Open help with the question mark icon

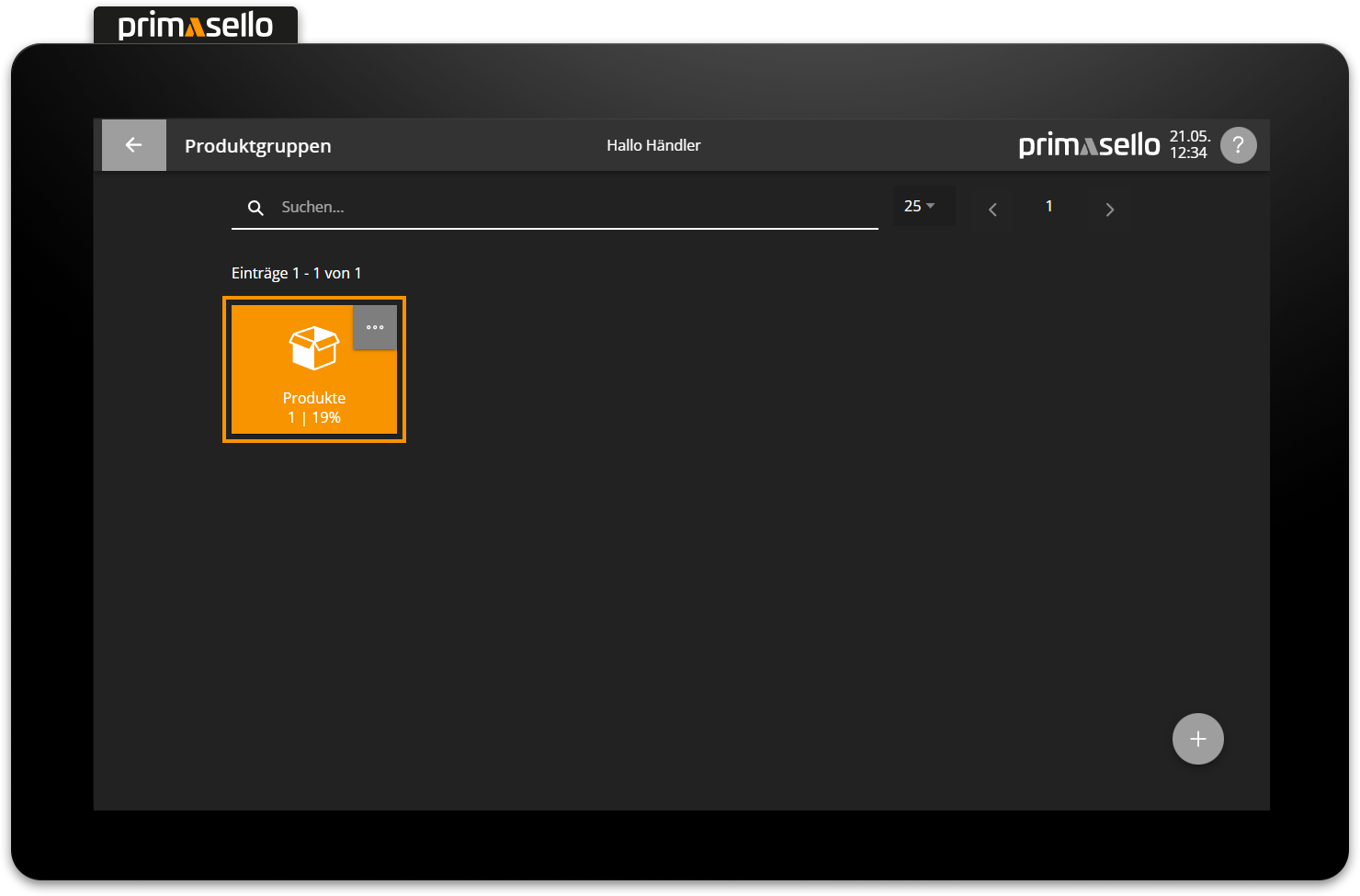pos(1238,145)
